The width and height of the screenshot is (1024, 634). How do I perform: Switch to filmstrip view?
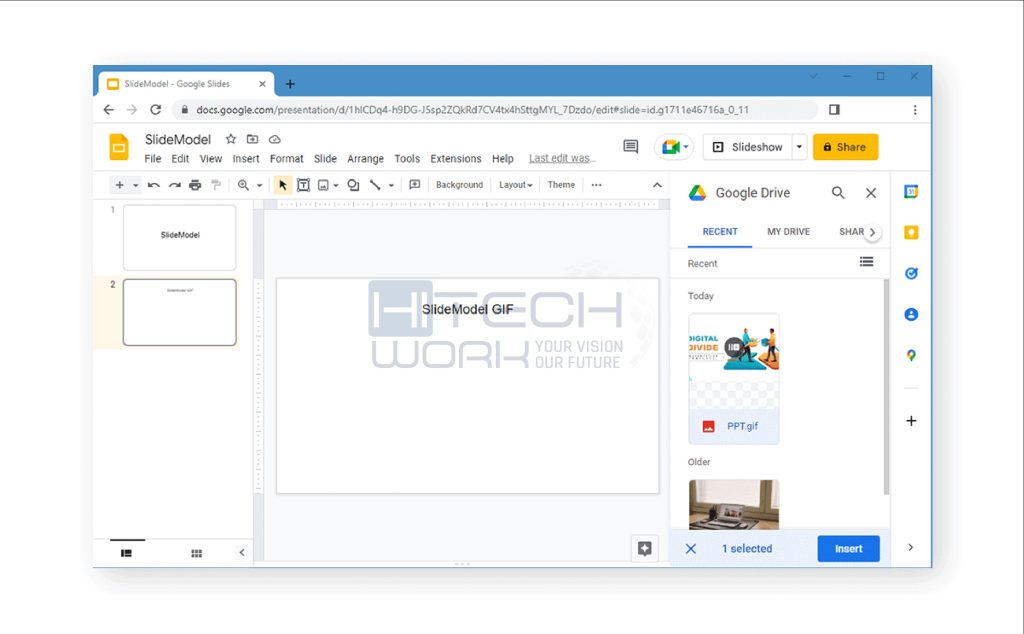[x=126, y=553]
